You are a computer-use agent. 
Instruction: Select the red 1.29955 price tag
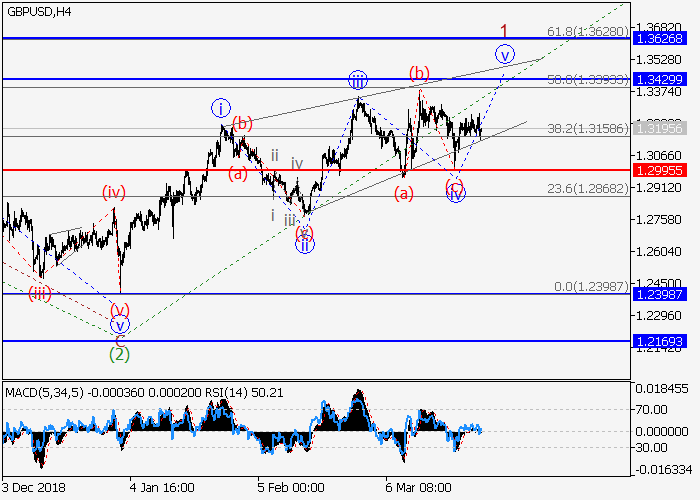664,170
